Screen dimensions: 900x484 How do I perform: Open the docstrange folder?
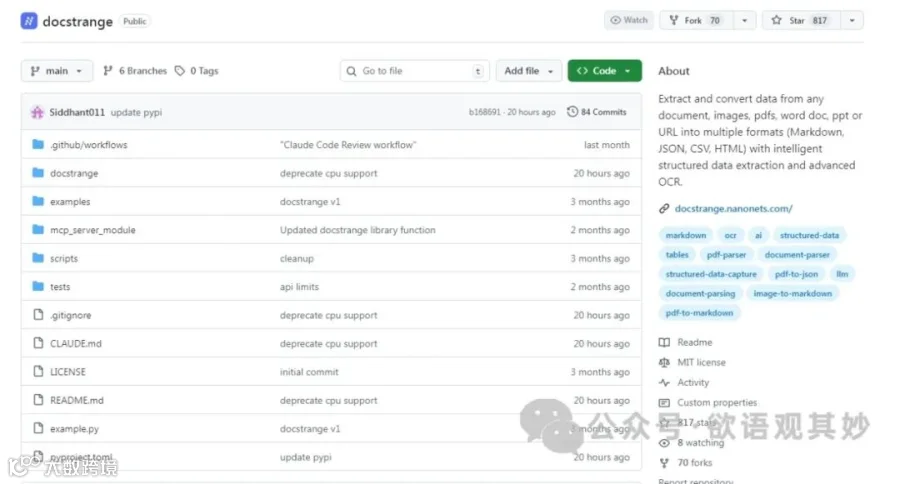[74, 173]
